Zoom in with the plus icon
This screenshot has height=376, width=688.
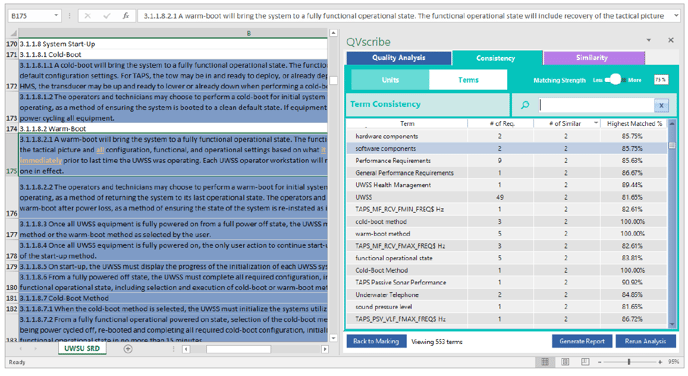coord(660,362)
